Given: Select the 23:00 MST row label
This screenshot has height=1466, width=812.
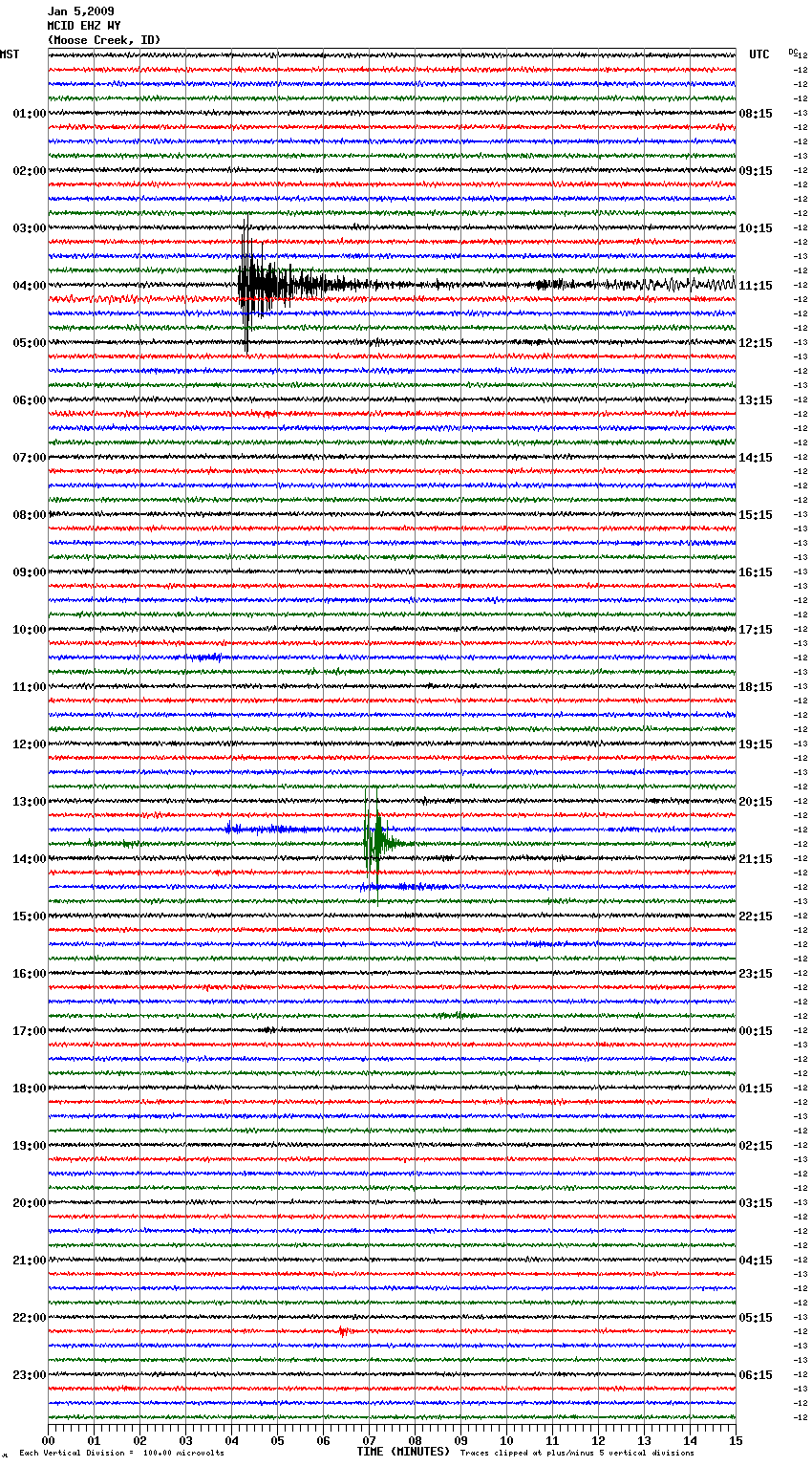Looking at the screenshot, I should point(30,1375).
